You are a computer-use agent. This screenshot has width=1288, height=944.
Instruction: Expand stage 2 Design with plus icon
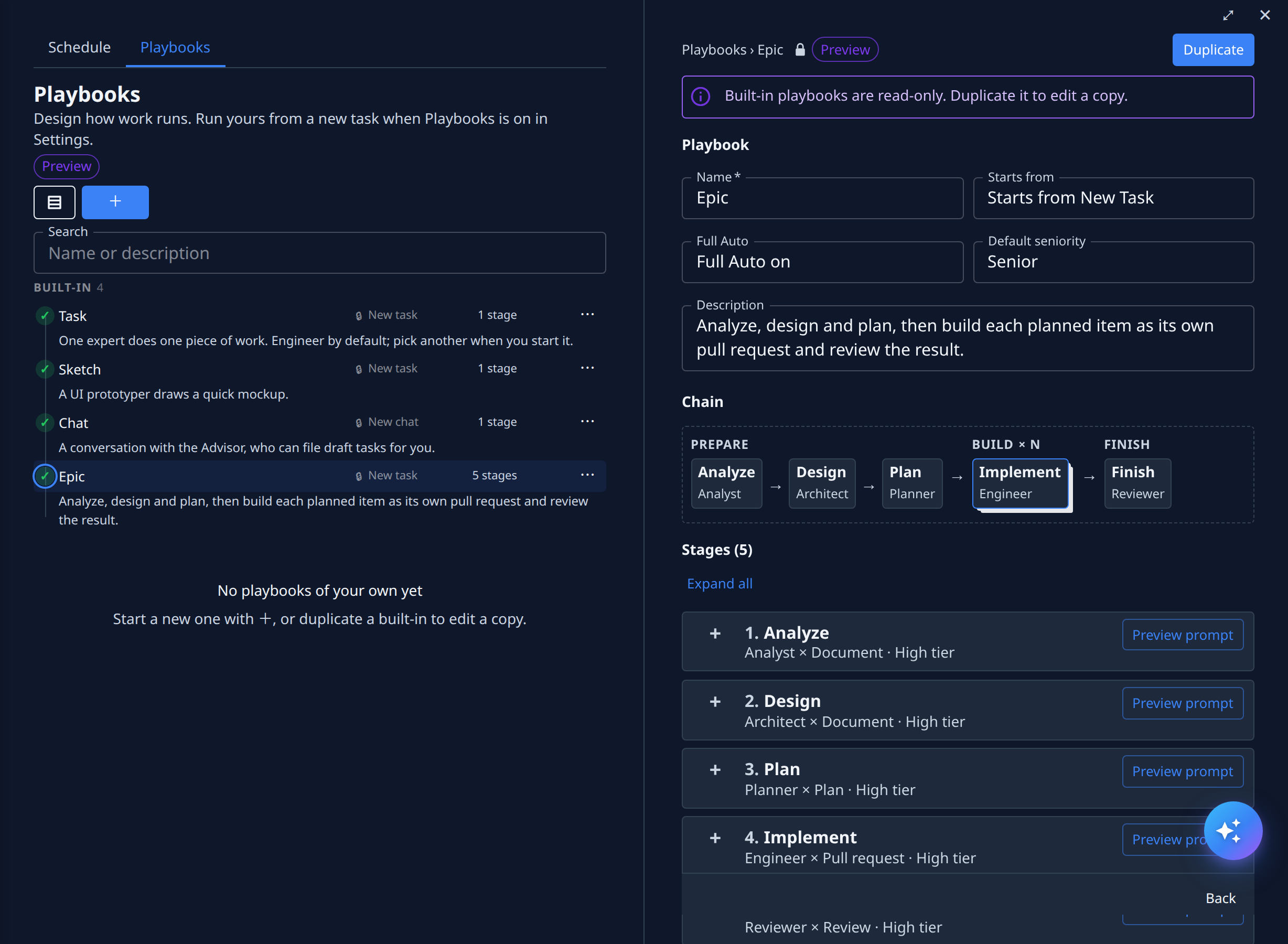click(715, 702)
